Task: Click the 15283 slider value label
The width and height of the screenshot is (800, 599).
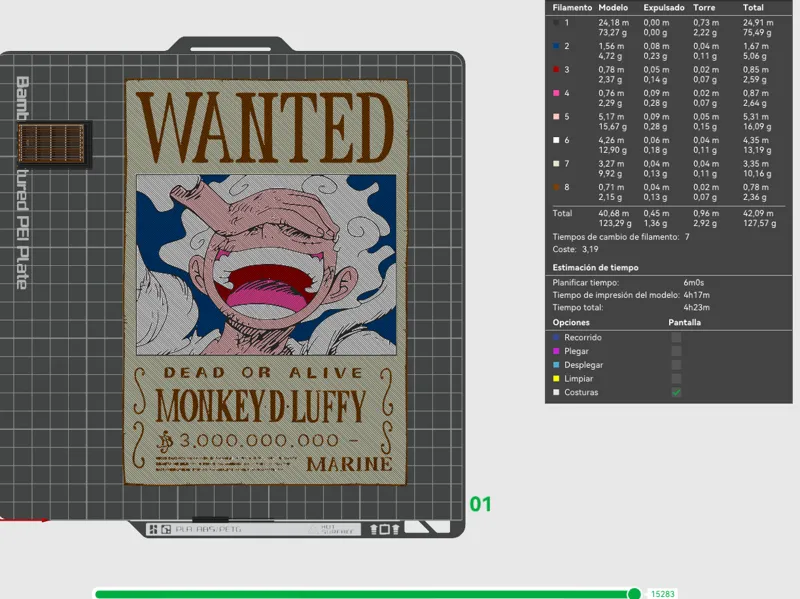Action: tap(663, 594)
